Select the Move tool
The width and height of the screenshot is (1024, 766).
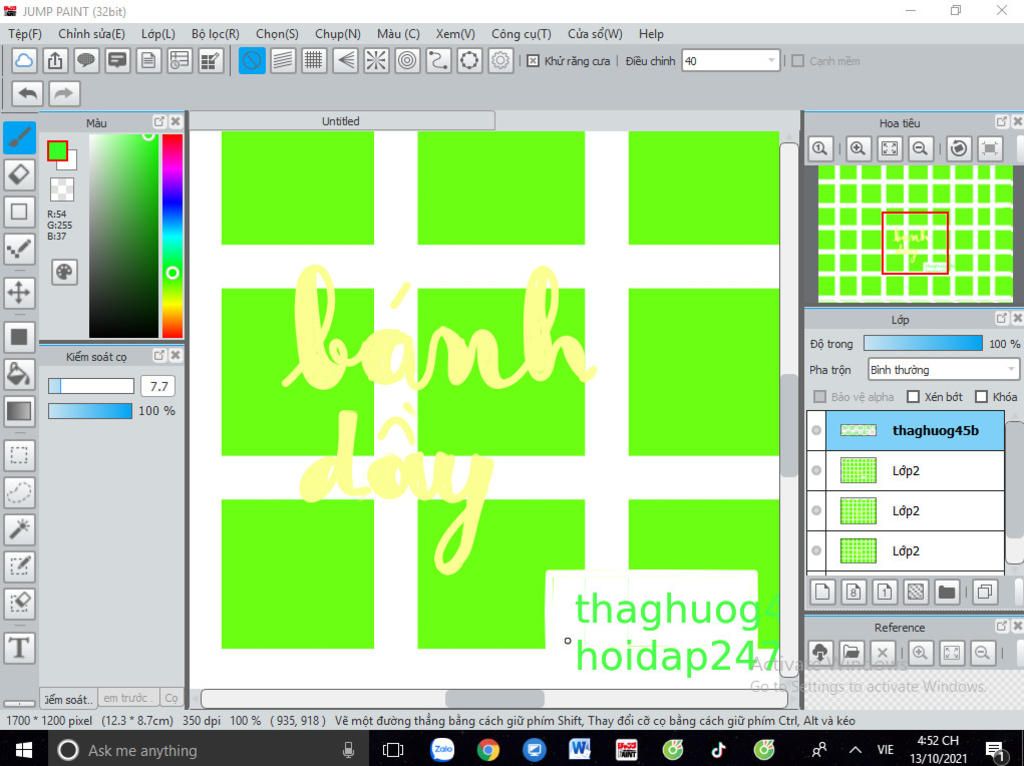[x=19, y=292]
